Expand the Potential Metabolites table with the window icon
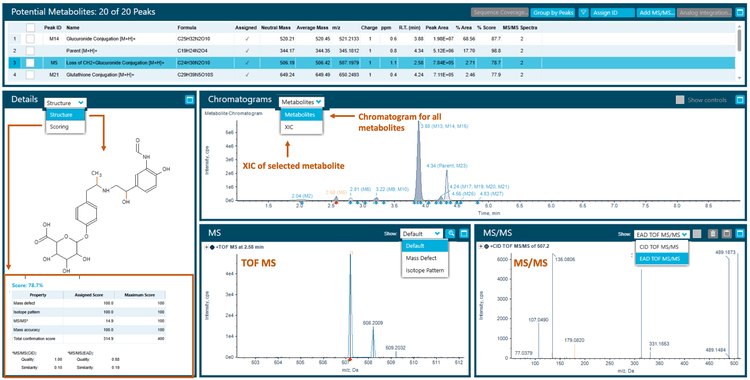 tap(740, 13)
